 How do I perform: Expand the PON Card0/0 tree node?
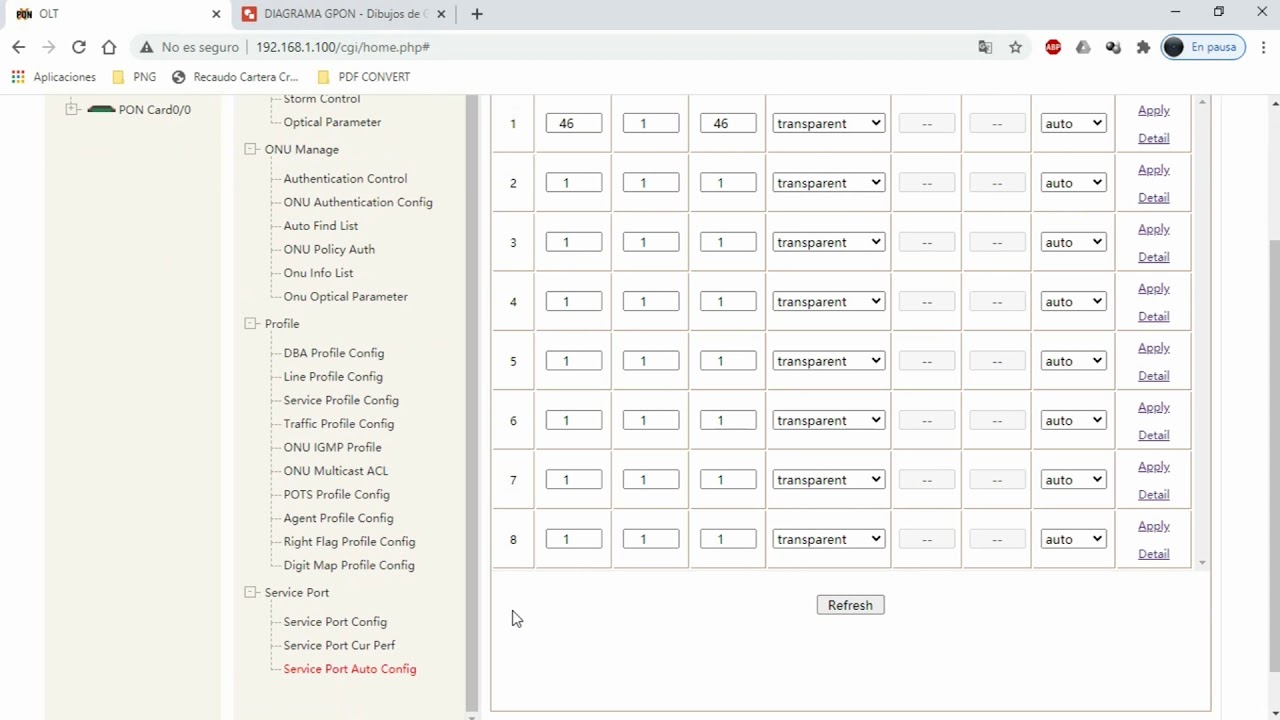click(x=72, y=109)
